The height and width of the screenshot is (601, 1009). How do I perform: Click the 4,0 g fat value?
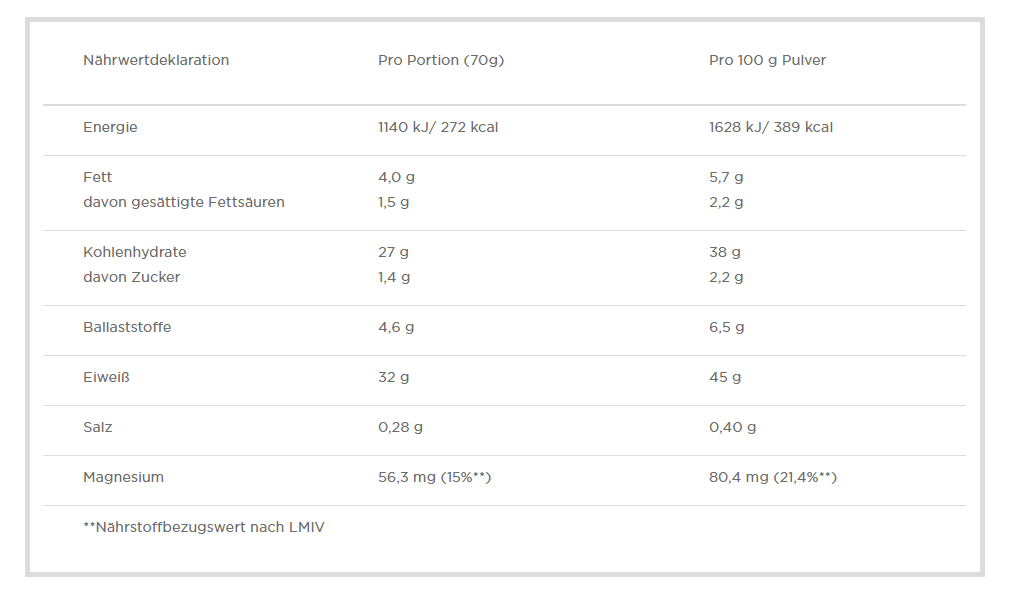pyautogui.click(x=396, y=177)
